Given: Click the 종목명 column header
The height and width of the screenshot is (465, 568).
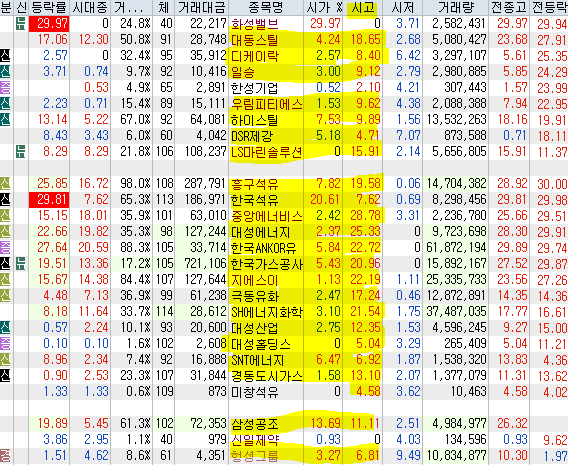Looking at the screenshot, I should (x=266, y=7).
